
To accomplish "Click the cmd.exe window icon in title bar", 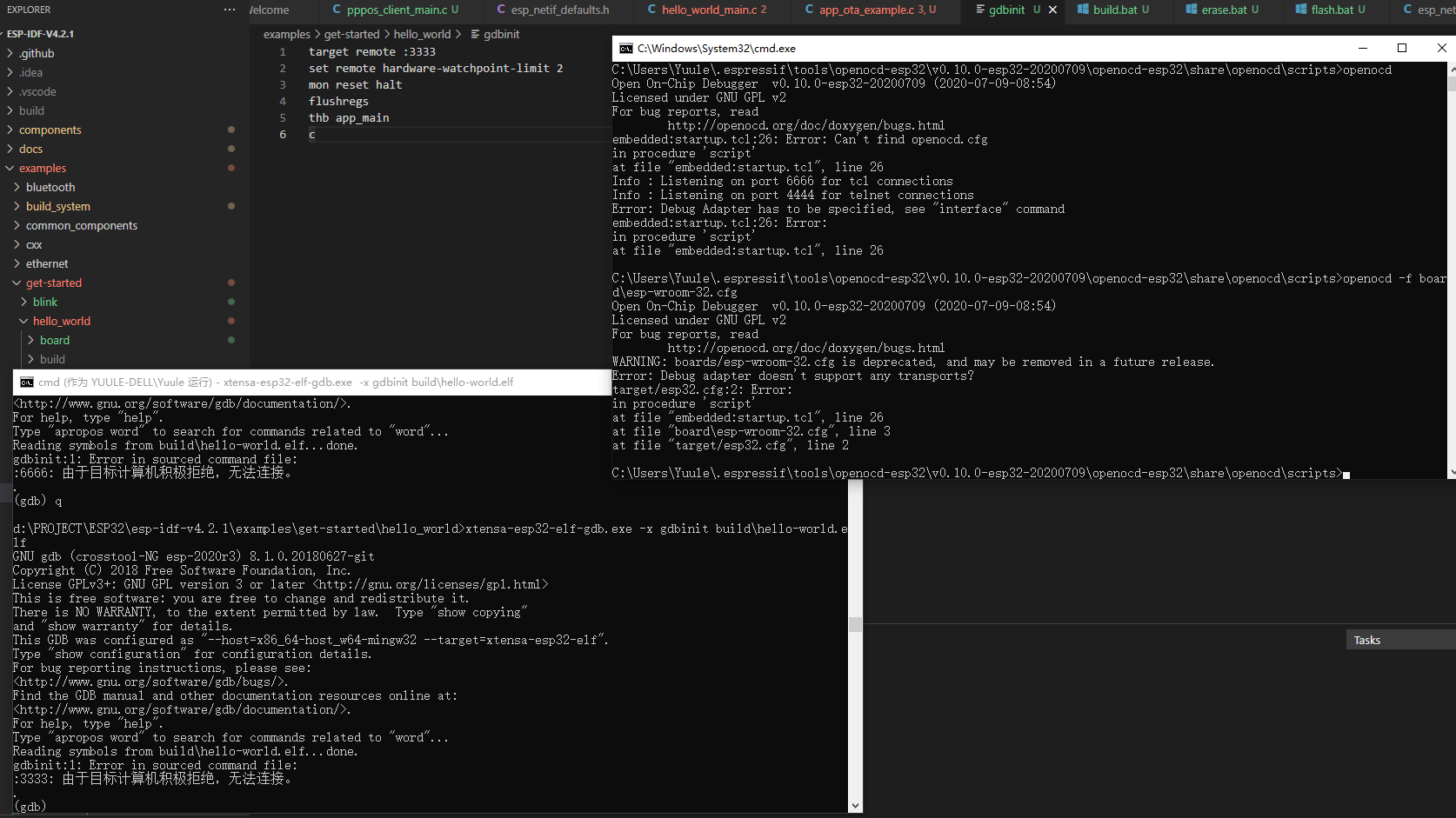I will click(626, 49).
